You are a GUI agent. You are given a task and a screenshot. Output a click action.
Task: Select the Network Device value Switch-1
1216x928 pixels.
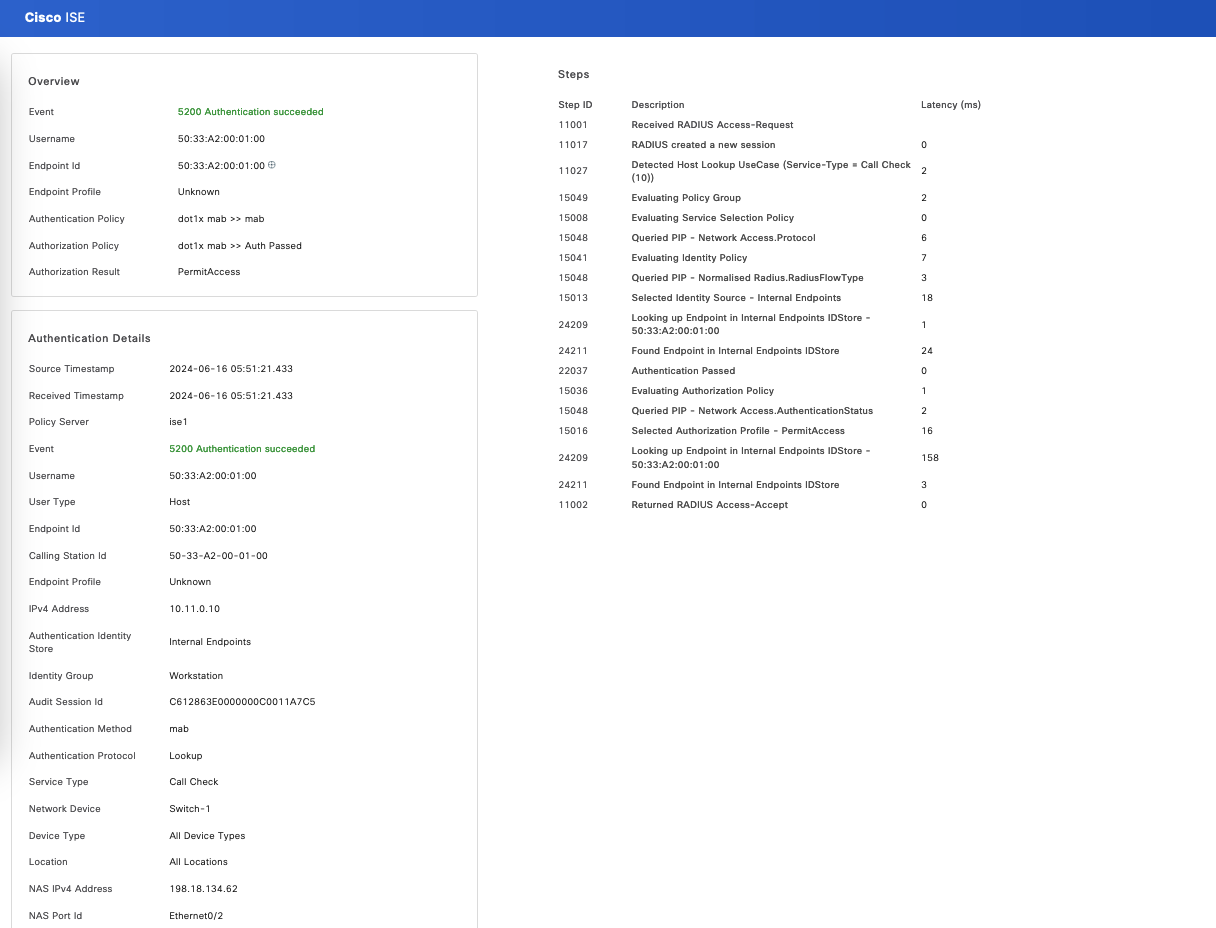pyautogui.click(x=190, y=809)
